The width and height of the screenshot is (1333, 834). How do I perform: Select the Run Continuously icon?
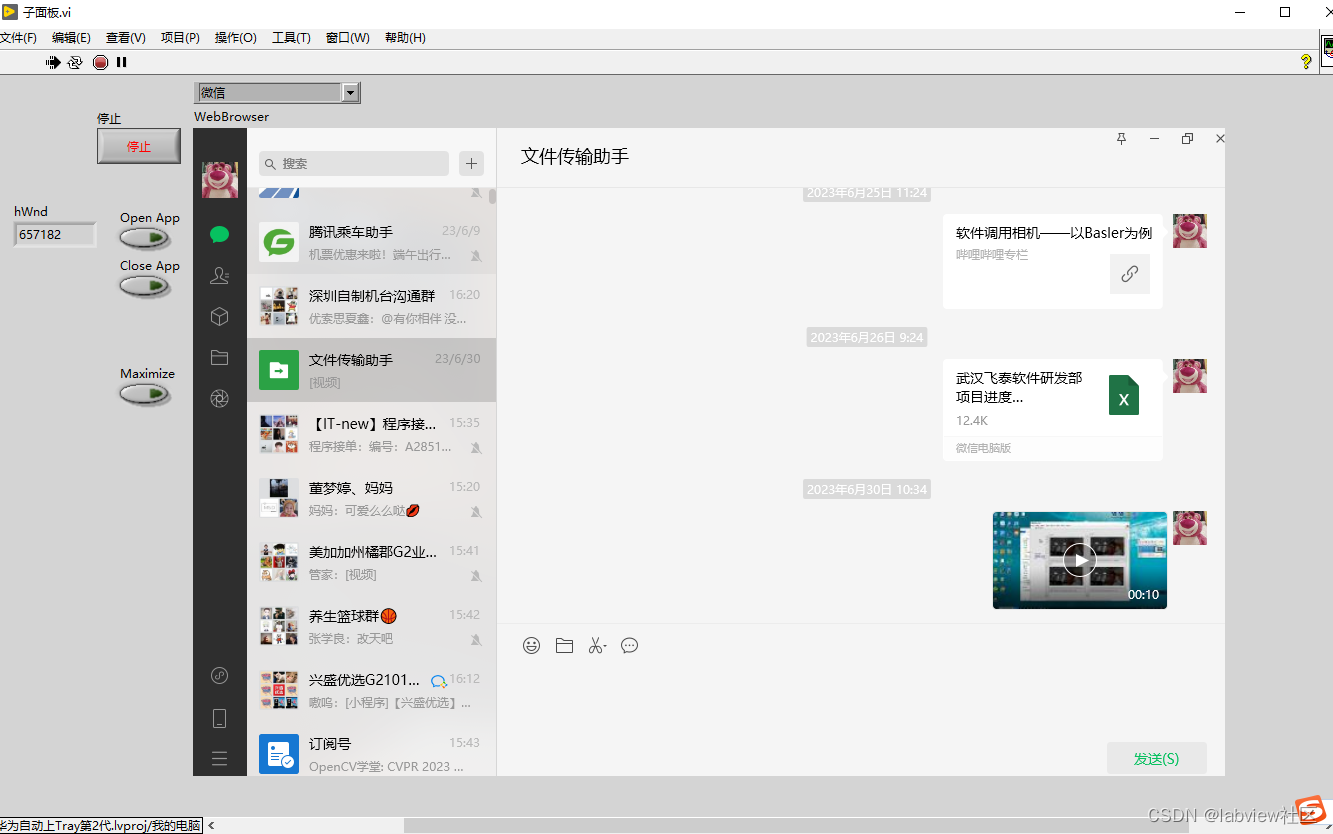click(x=75, y=62)
